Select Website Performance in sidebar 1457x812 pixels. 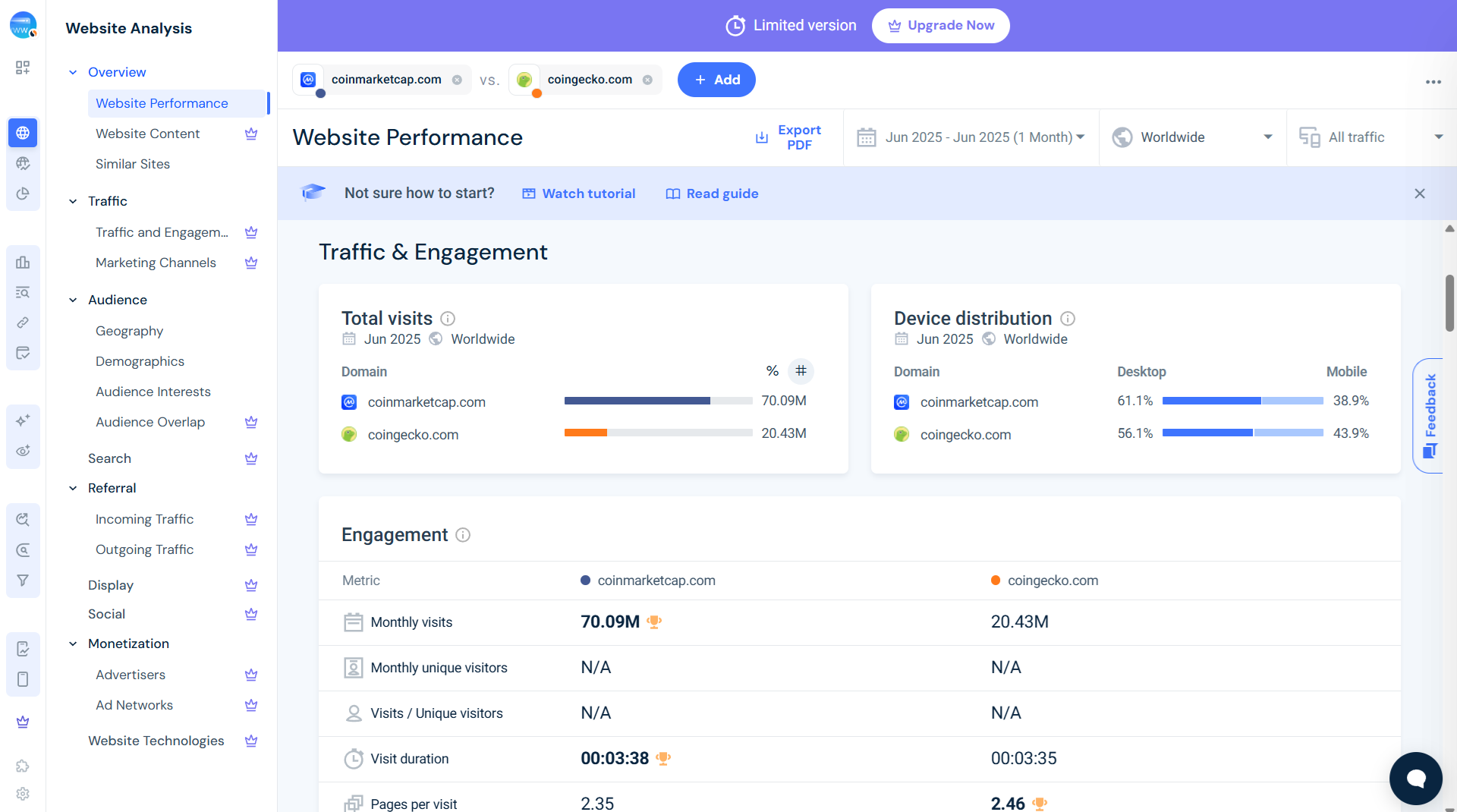coord(178,103)
